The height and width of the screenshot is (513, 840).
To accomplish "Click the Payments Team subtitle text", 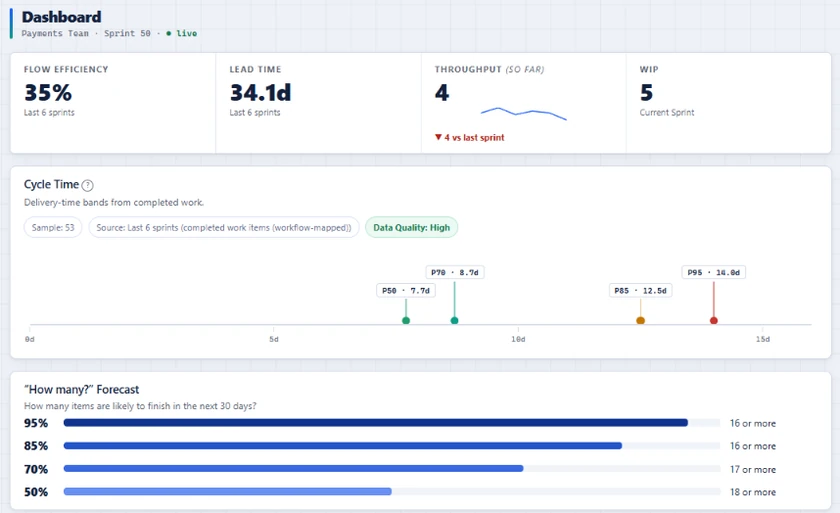I will (55, 33).
